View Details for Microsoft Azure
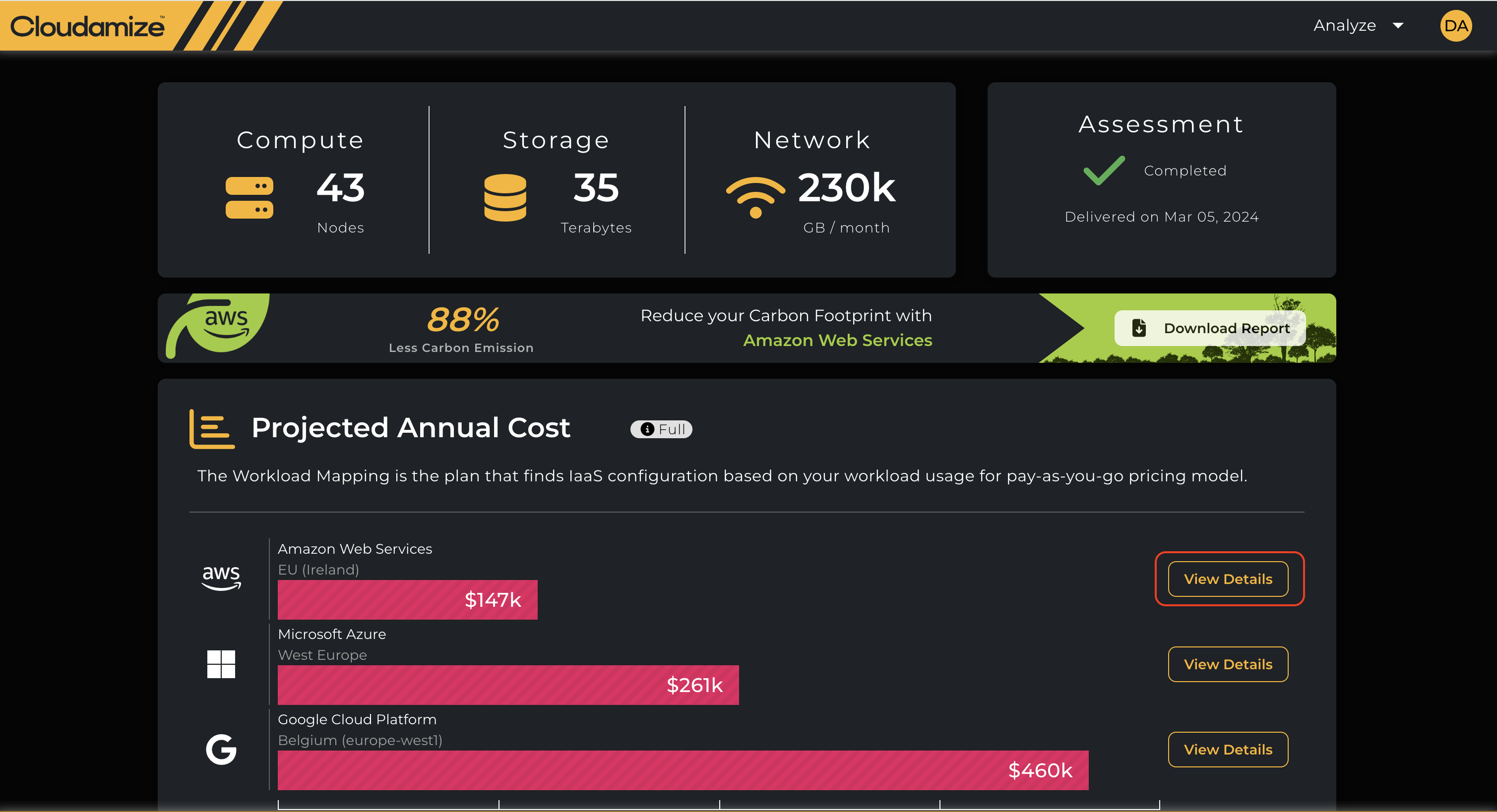This screenshot has width=1497, height=812. tap(1228, 664)
